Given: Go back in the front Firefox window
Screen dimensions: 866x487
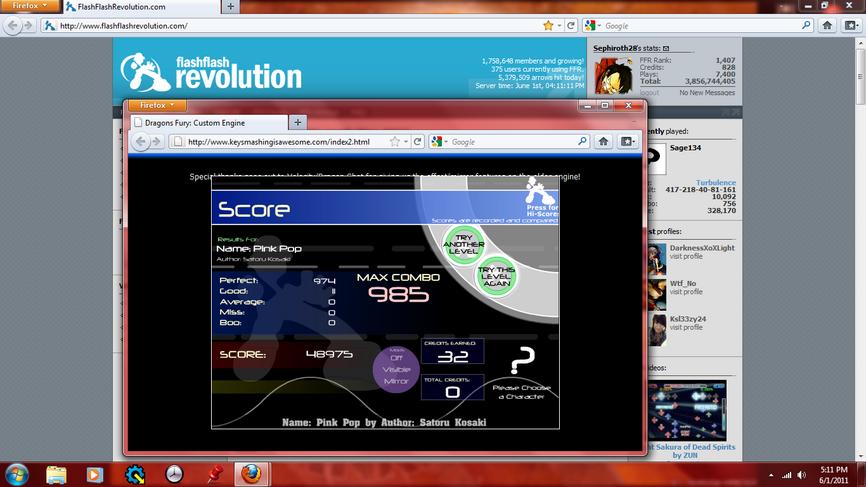Looking at the screenshot, I should click(x=141, y=142).
